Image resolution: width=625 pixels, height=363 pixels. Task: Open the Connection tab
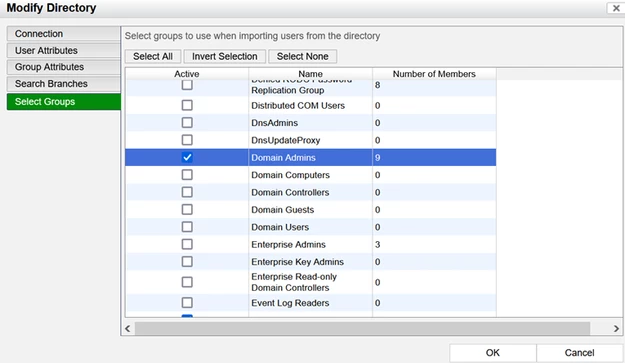[63, 34]
